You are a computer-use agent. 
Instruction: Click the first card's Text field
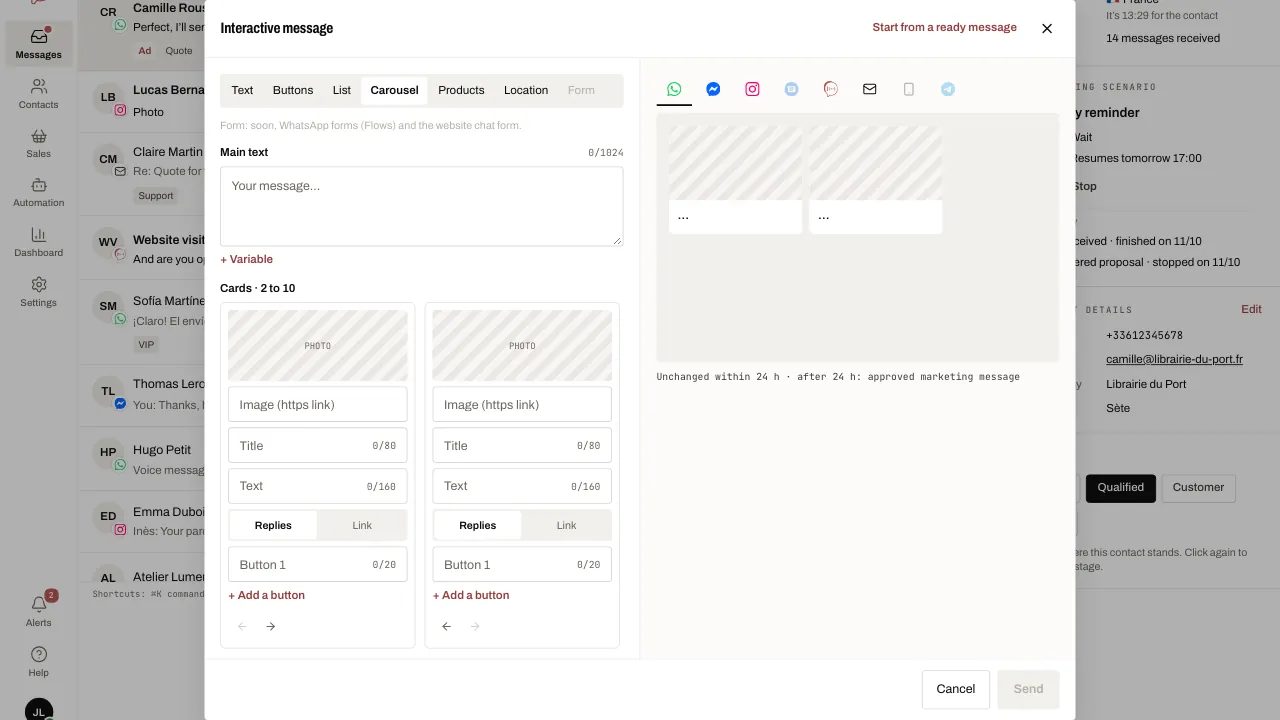click(317, 486)
